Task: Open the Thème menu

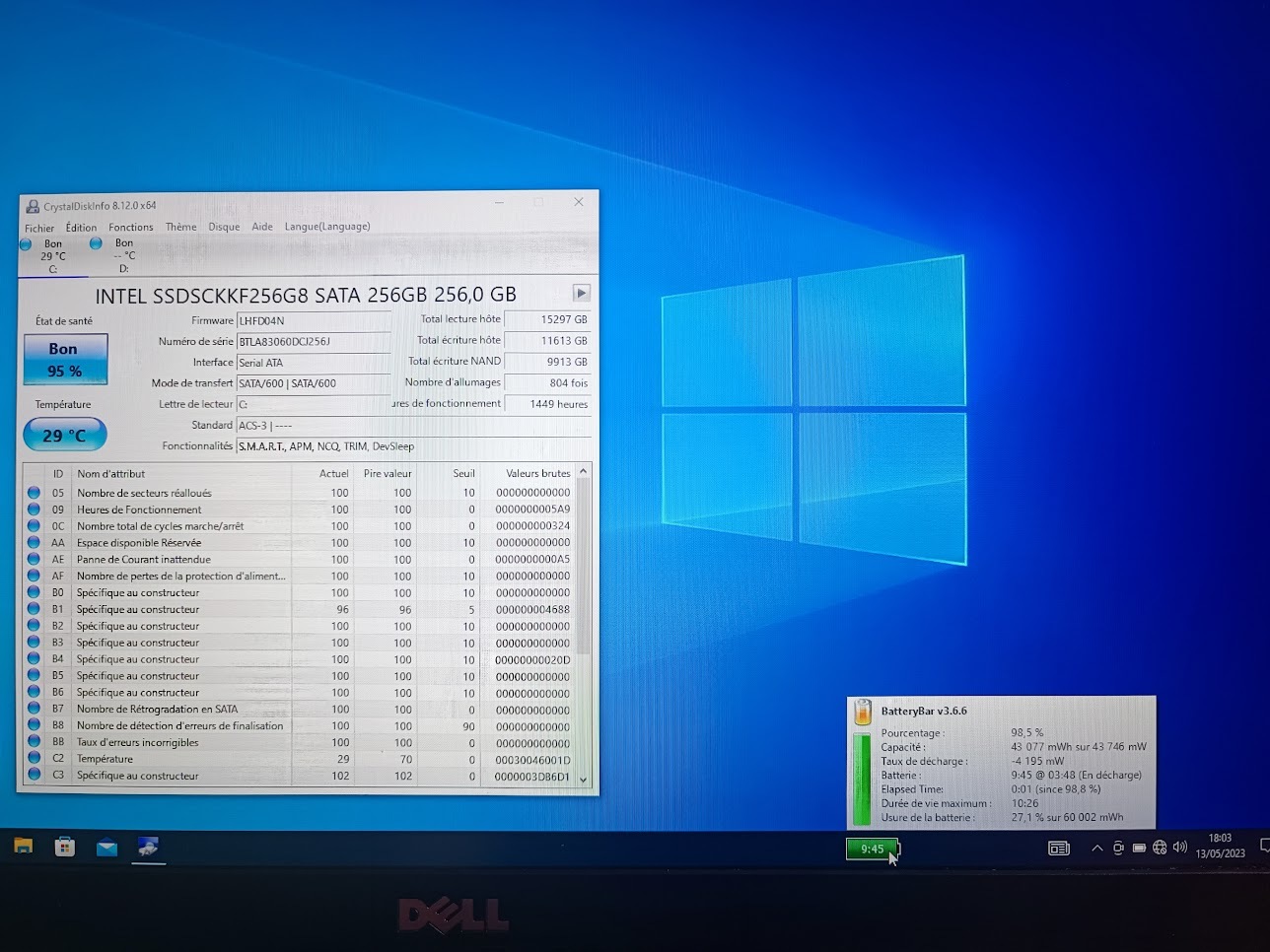Action: pyautogui.click(x=181, y=227)
